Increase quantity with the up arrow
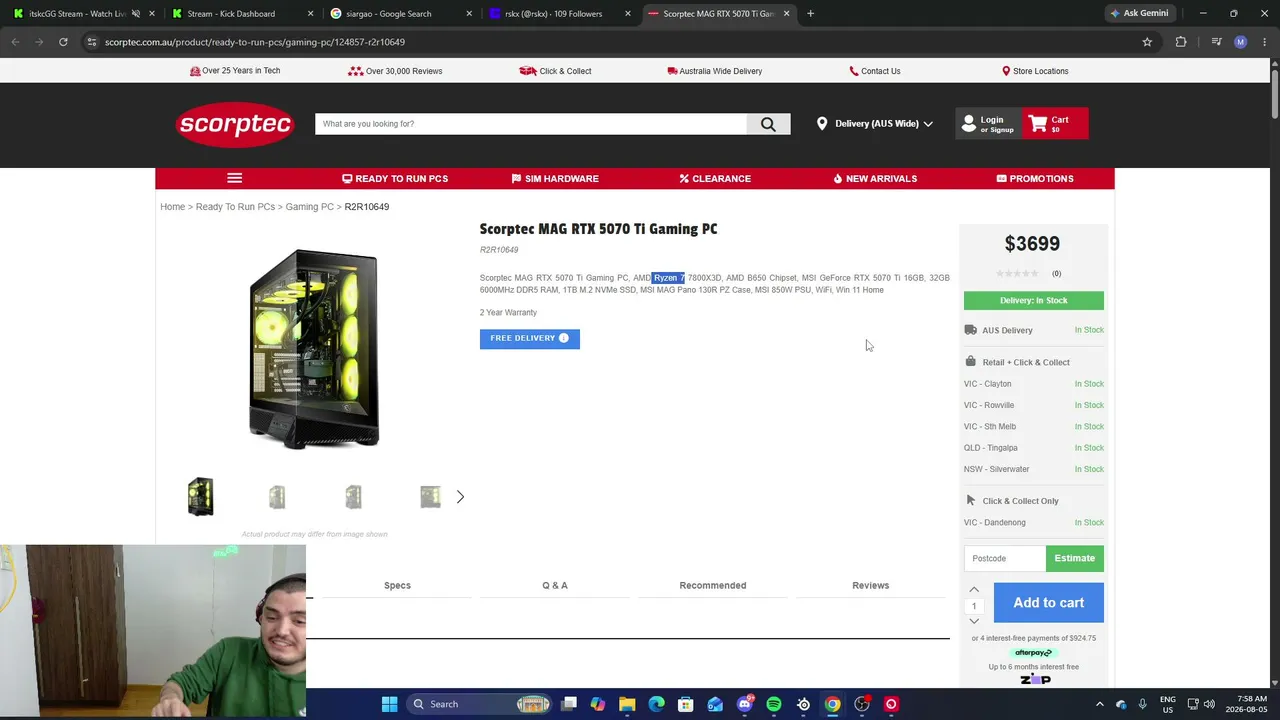 point(974,590)
